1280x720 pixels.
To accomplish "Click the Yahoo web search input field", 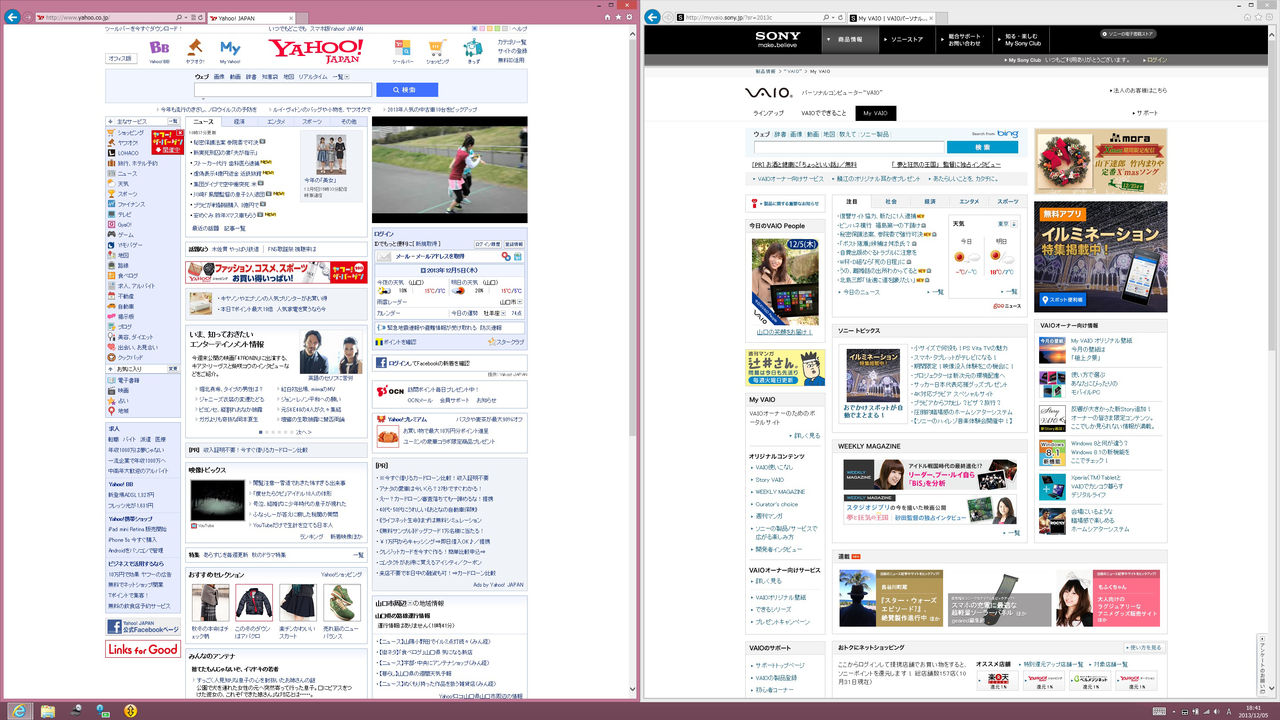I will 282,90.
